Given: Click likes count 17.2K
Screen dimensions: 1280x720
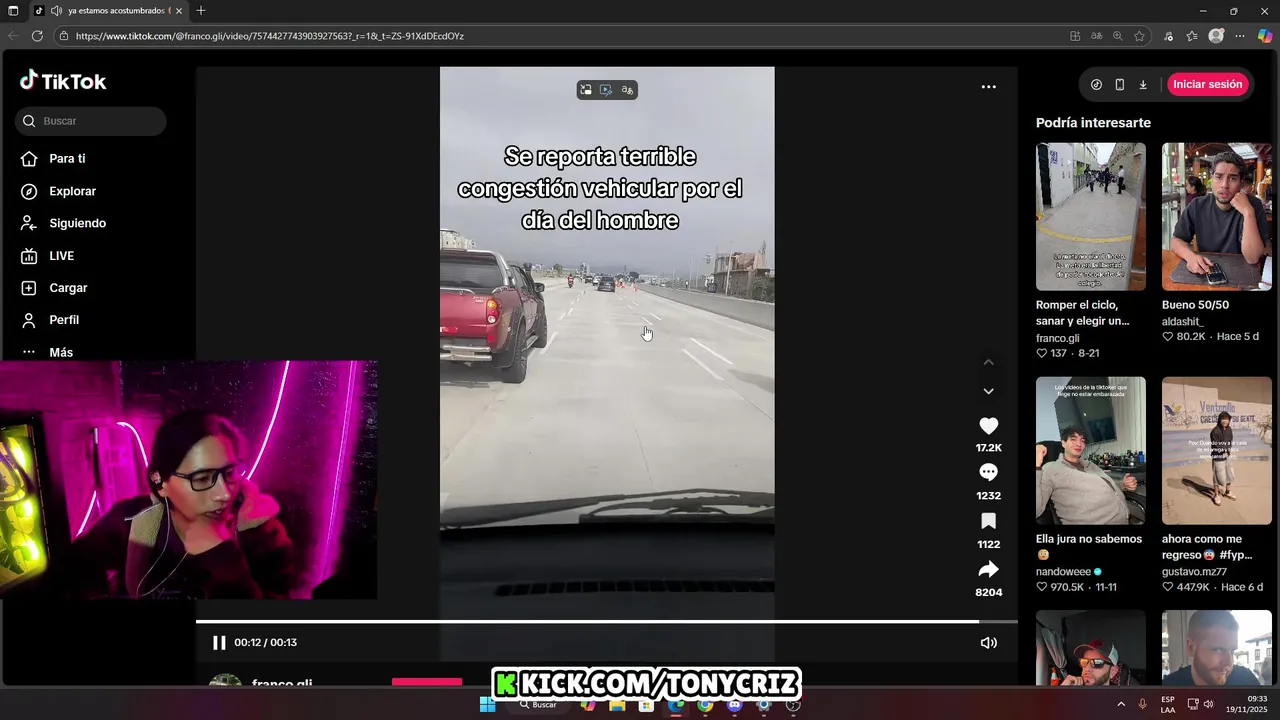Looking at the screenshot, I should coord(988,448).
